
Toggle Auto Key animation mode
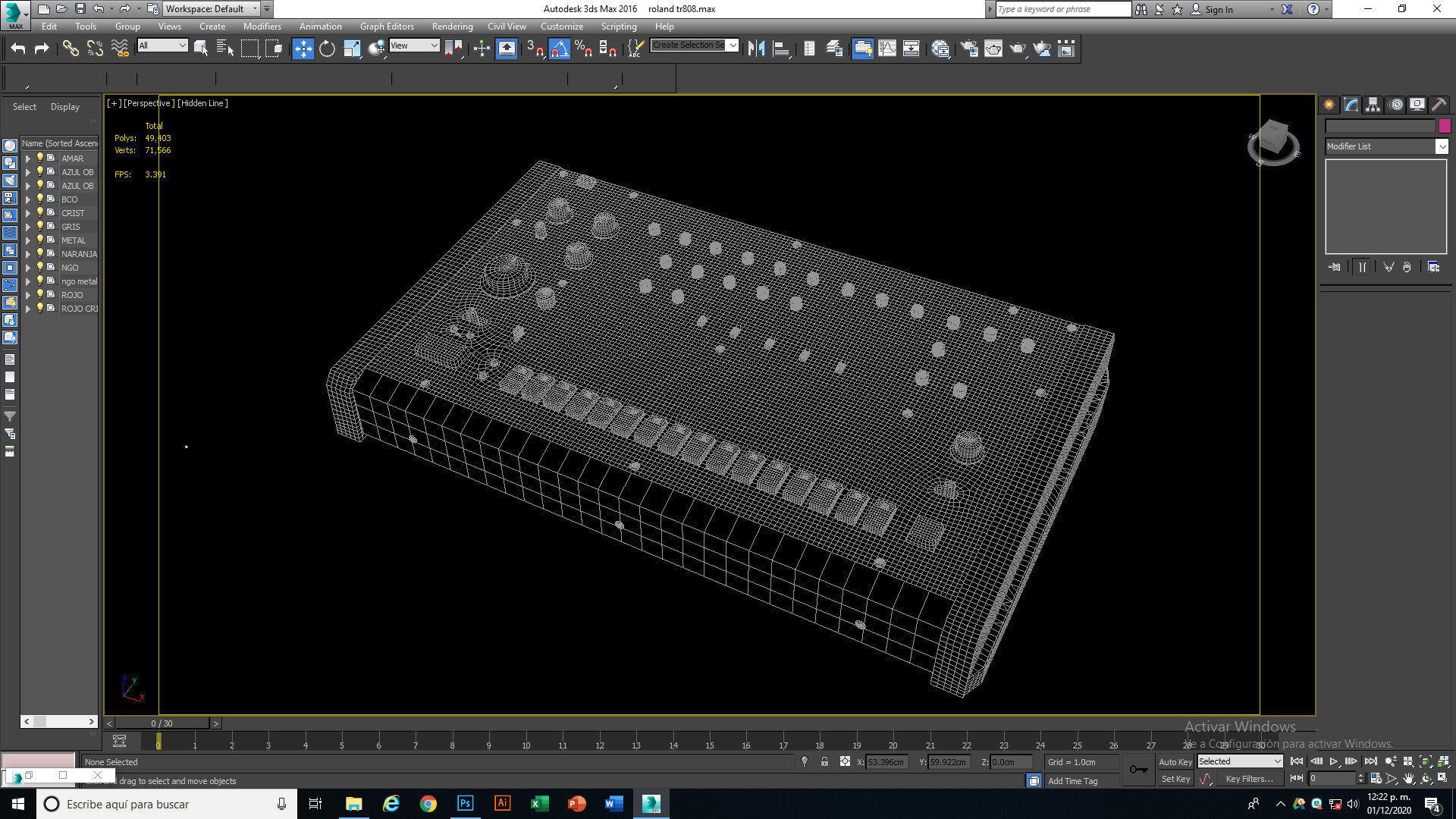(x=1175, y=761)
